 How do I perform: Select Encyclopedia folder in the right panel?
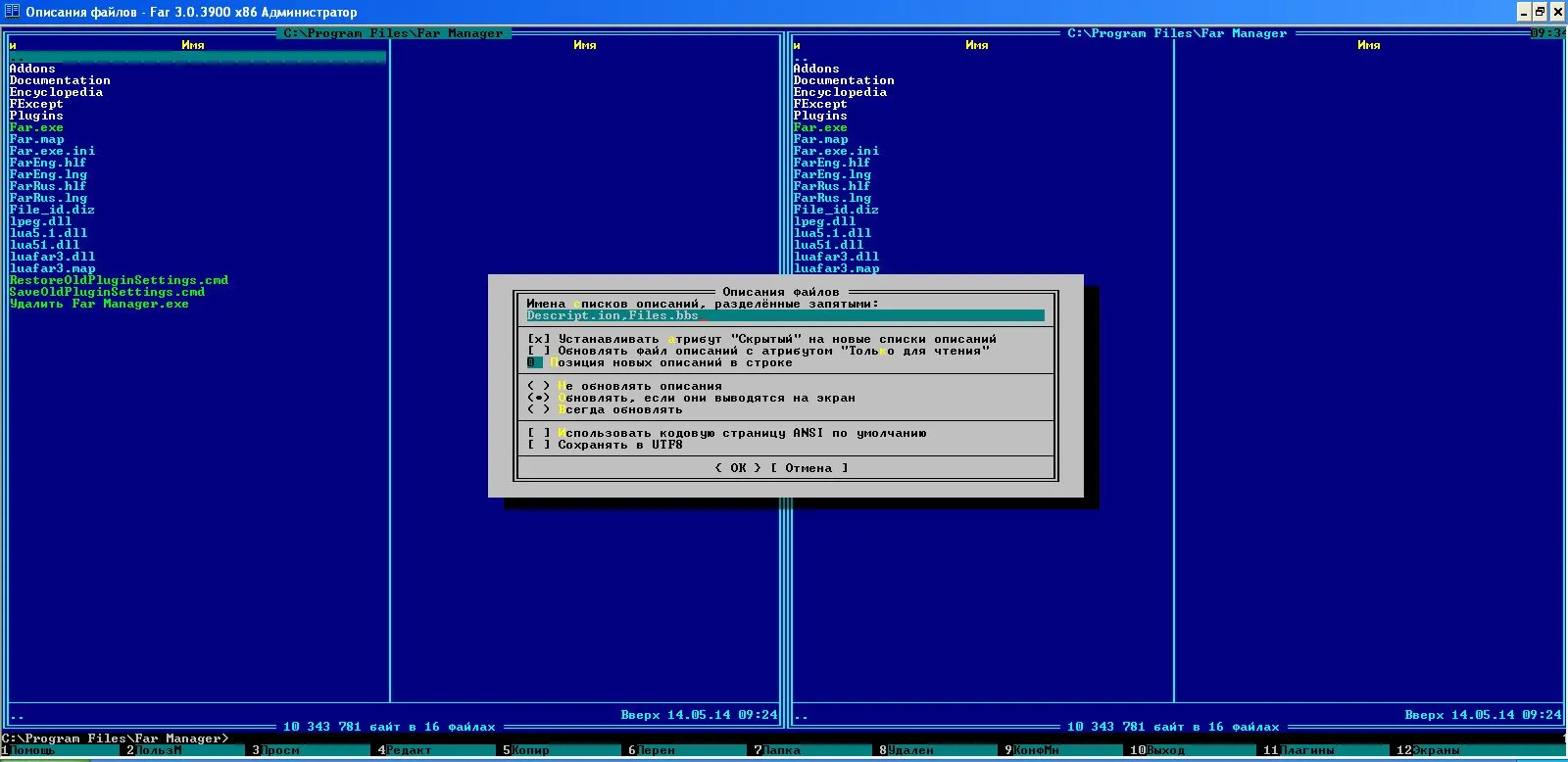[x=840, y=92]
